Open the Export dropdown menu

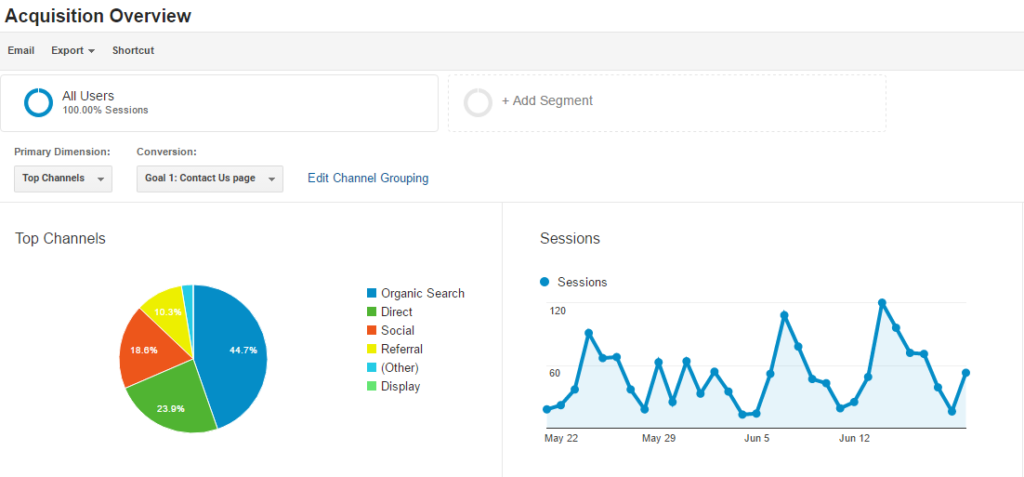[73, 50]
